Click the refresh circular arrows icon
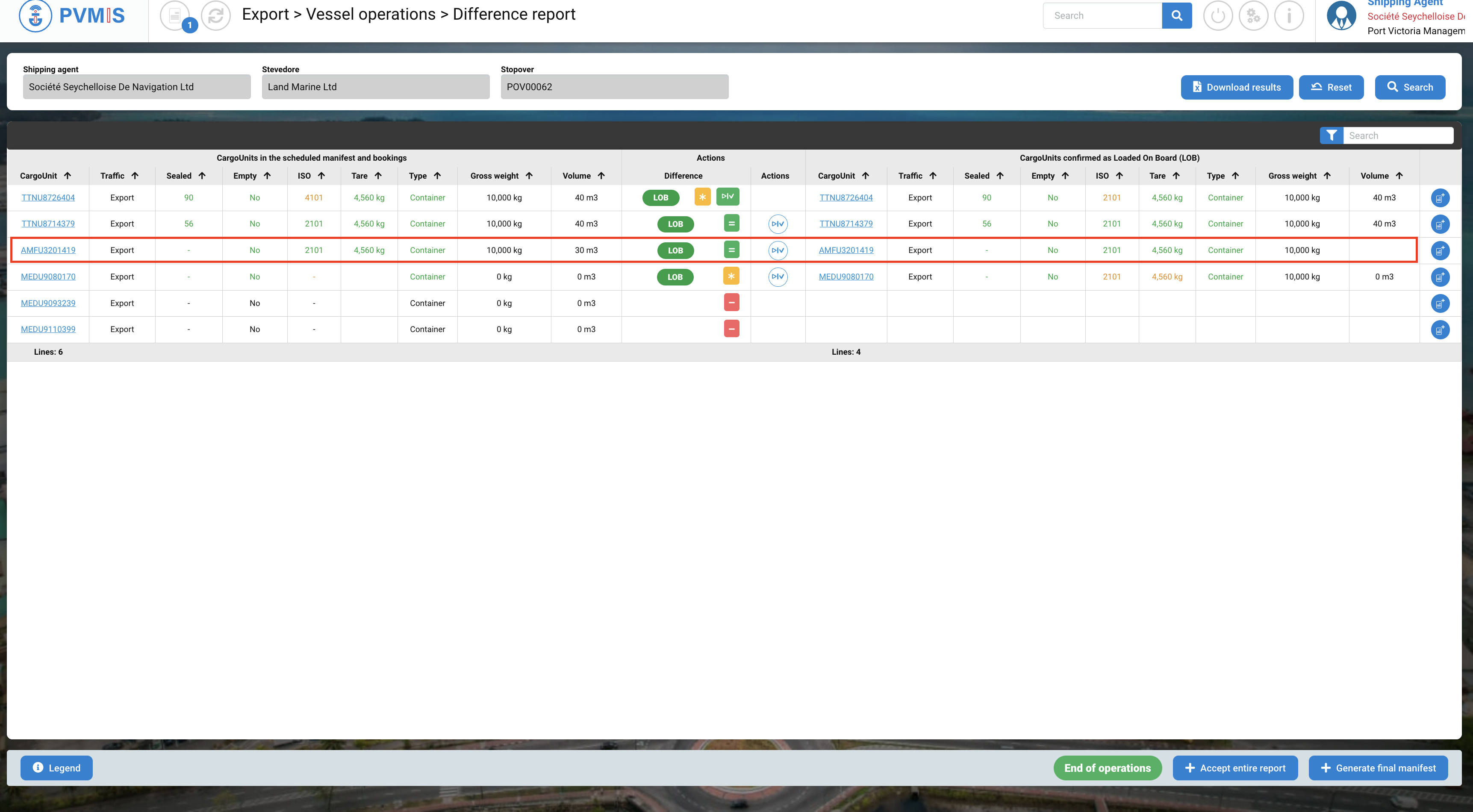Screen dimensions: 1473x812 tap(215, 15)
